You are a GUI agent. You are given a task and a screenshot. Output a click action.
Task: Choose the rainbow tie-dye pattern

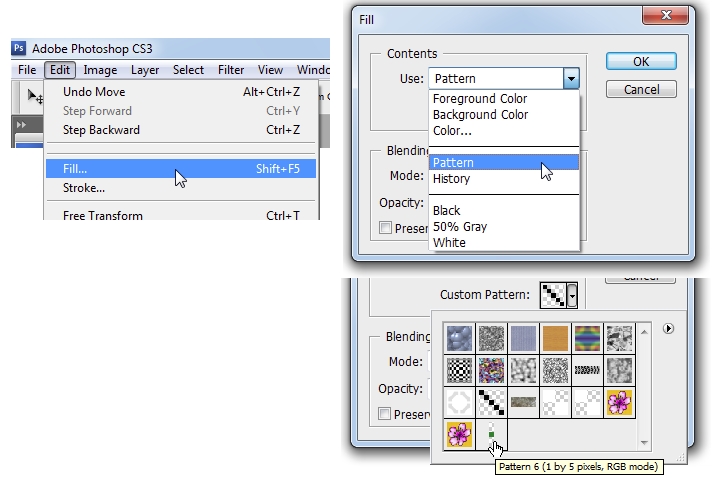pos(587,338)
